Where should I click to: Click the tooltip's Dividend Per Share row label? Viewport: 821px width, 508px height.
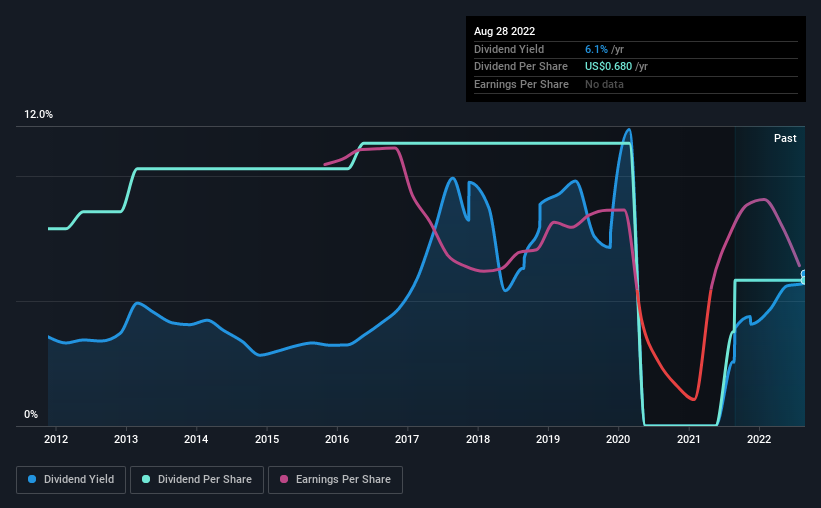coord(521,67)
